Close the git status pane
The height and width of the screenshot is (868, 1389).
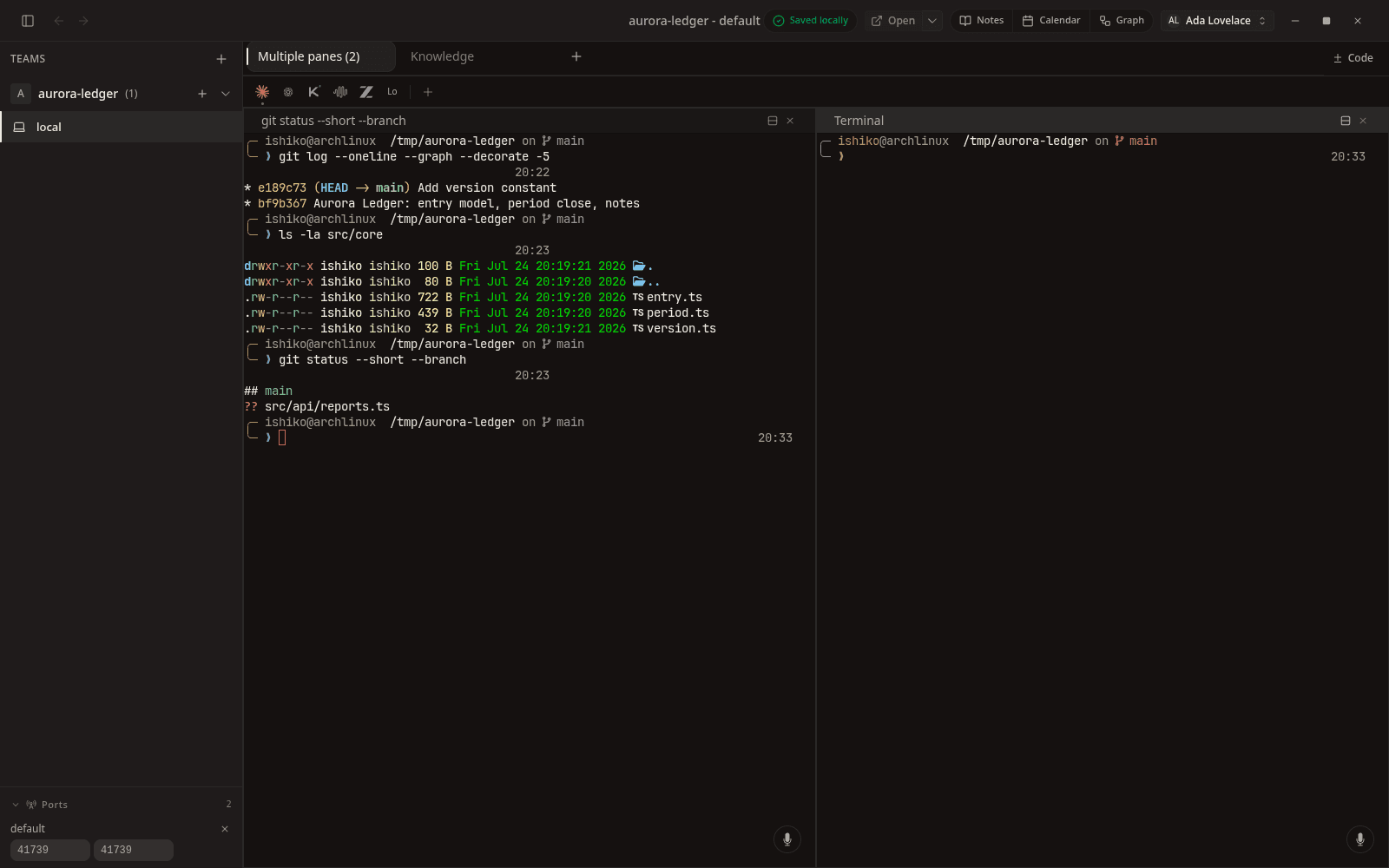(x=790, y=121)
